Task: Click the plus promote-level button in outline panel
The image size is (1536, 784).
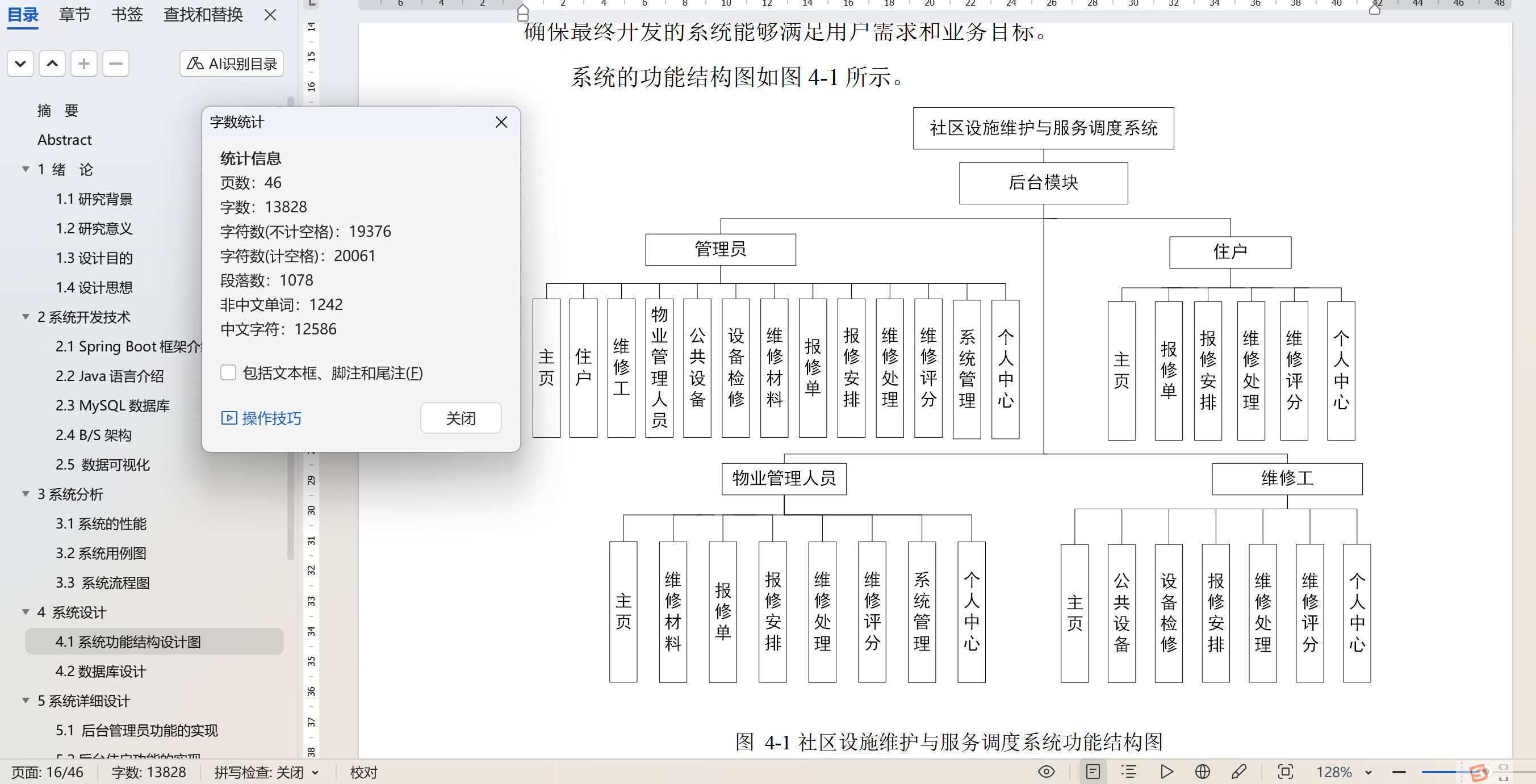Action: (x=84, y=64)
